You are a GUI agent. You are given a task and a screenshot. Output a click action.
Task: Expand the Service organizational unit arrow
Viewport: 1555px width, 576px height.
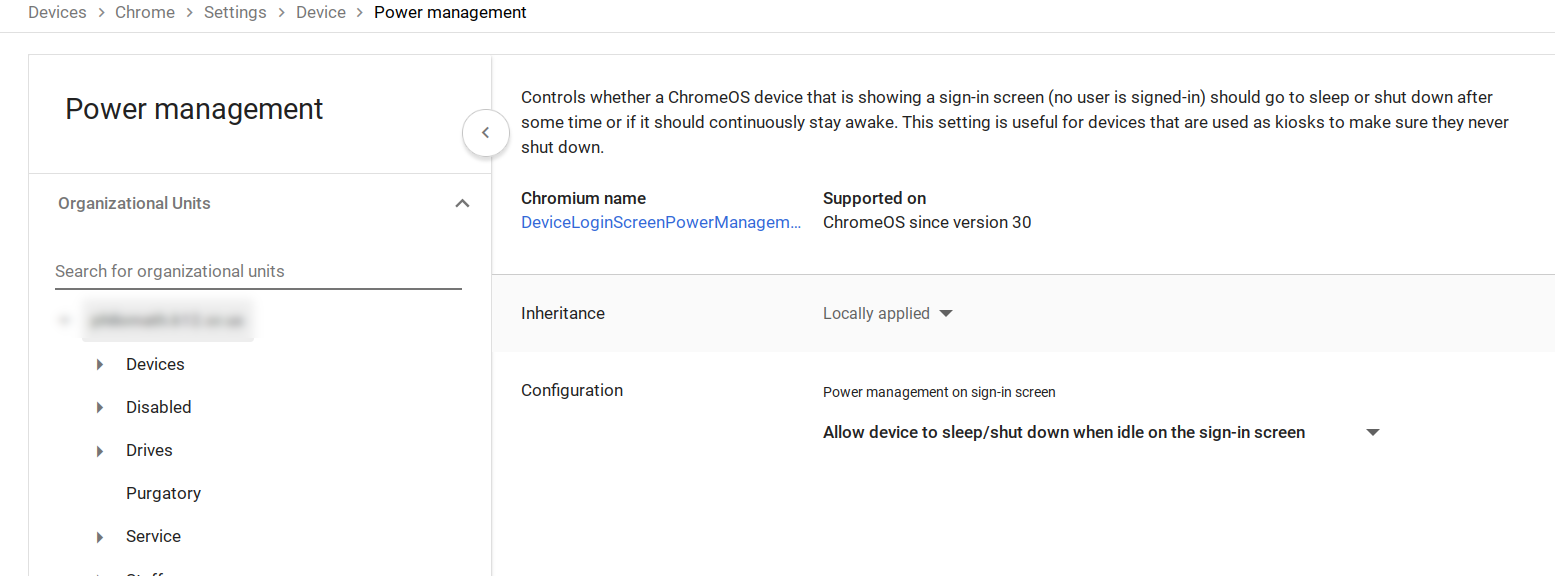click(x=100, y=537)
